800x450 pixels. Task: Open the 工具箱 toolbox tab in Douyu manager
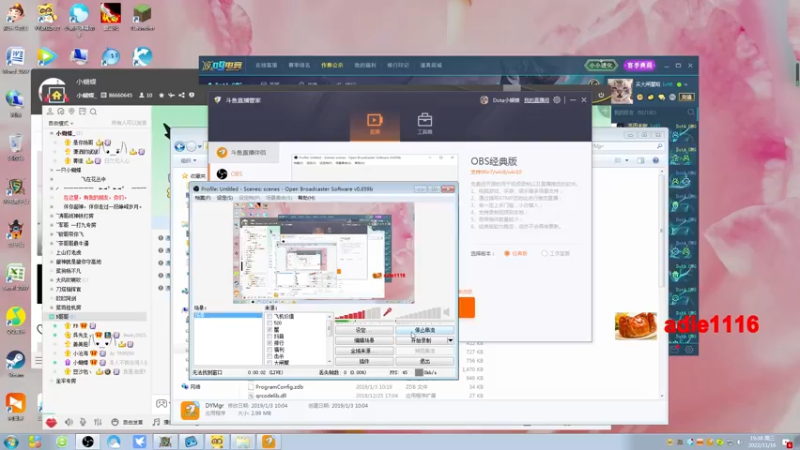[424, 124]
